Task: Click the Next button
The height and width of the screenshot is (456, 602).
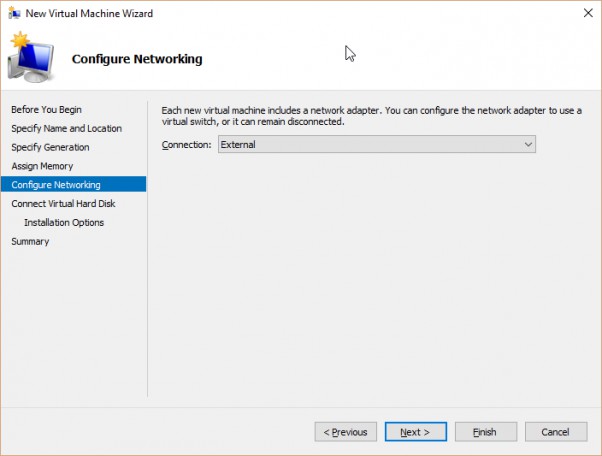Action: [416, 432]
